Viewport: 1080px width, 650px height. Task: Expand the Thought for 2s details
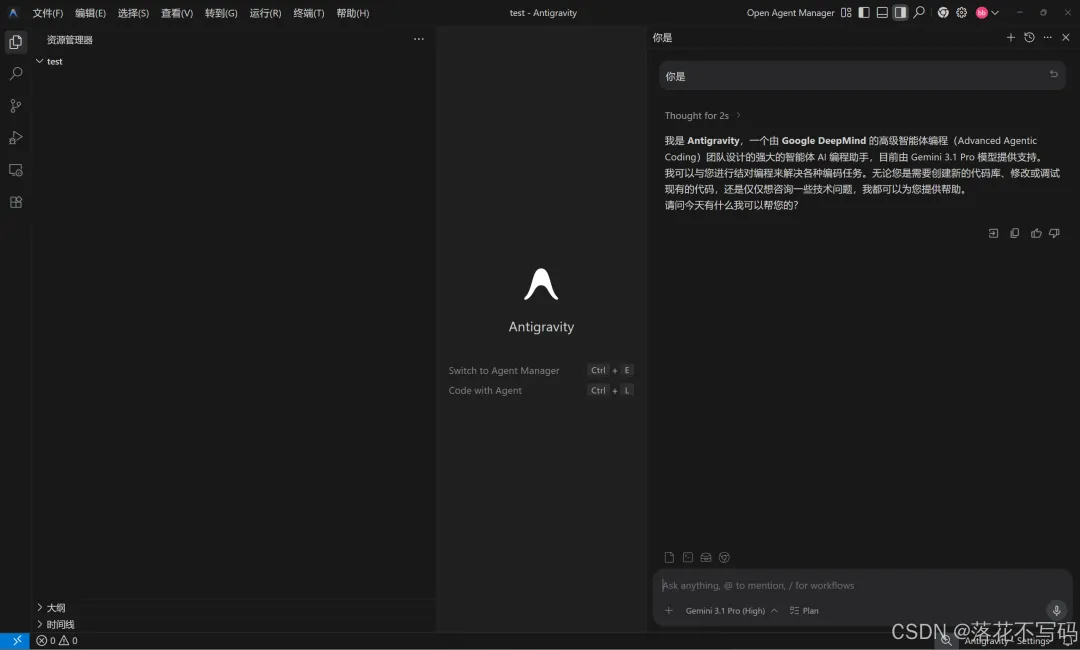click(703, 116)
